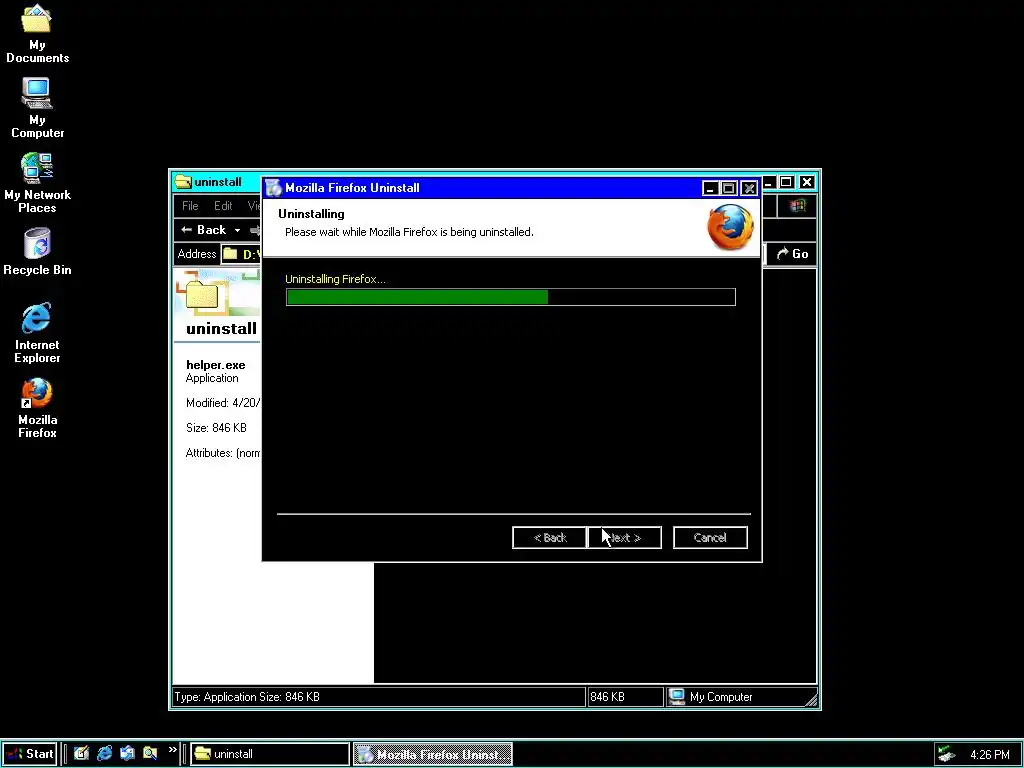Click the Windows flag logo in Explorer
The height and width of the screenshot is (768, 1024).
797,206
